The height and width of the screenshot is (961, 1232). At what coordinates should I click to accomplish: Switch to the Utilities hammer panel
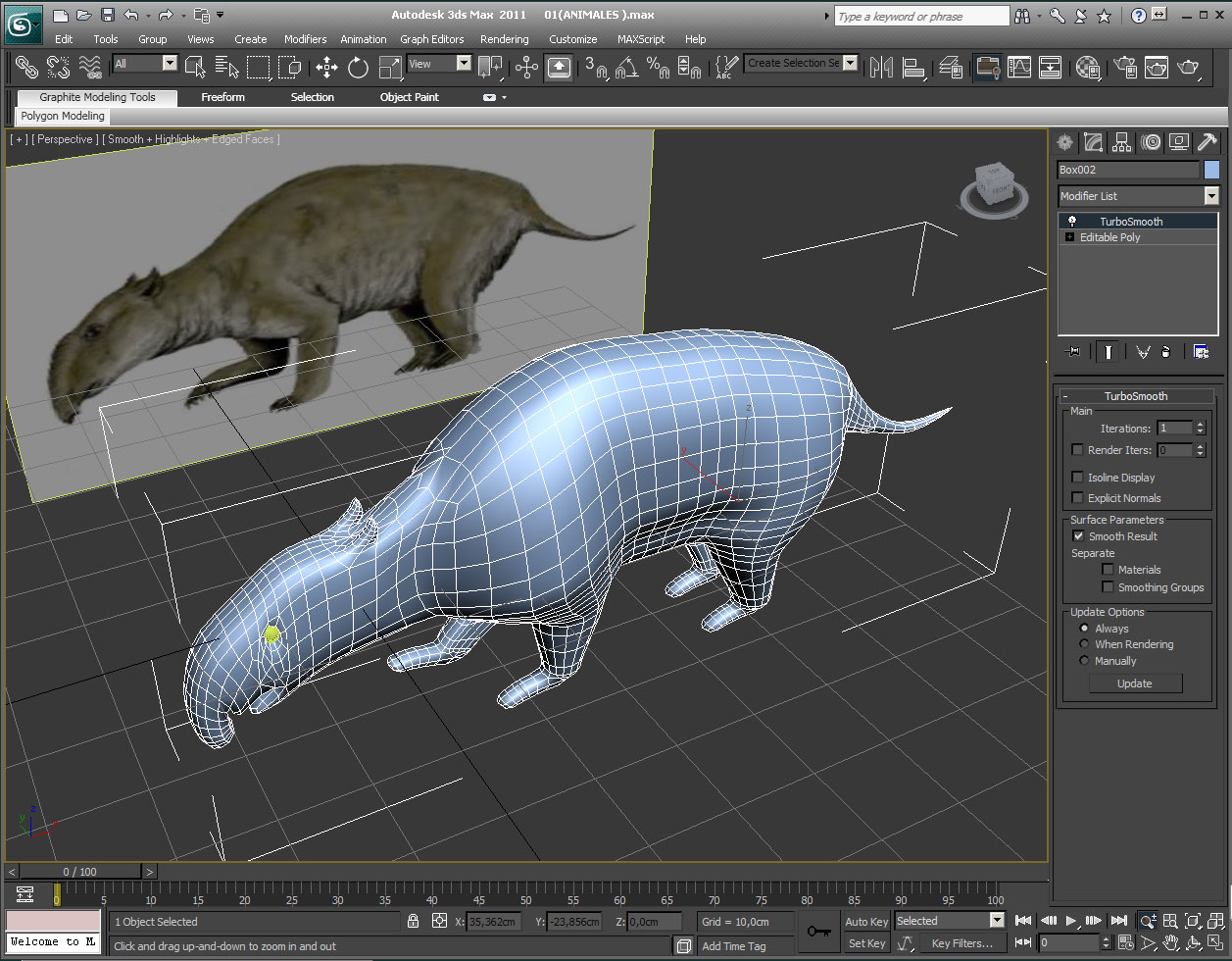1207,142
